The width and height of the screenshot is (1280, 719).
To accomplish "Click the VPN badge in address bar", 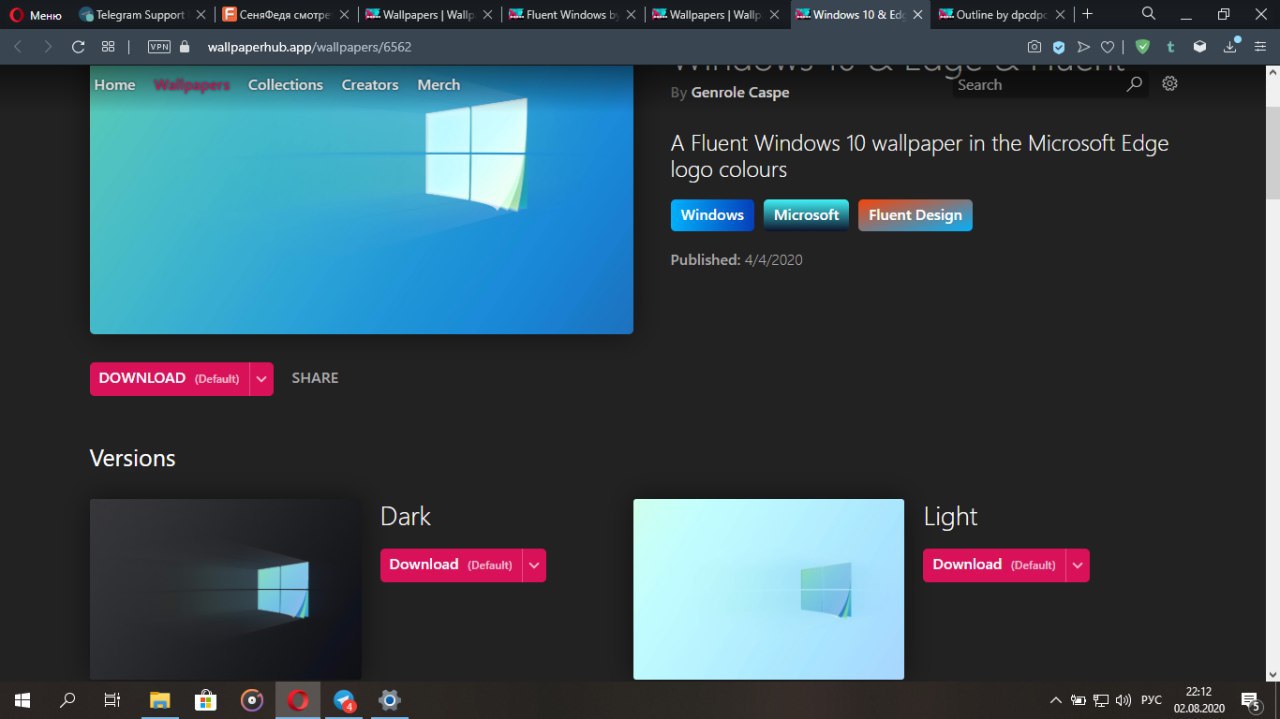I will (x=158, y=47).
